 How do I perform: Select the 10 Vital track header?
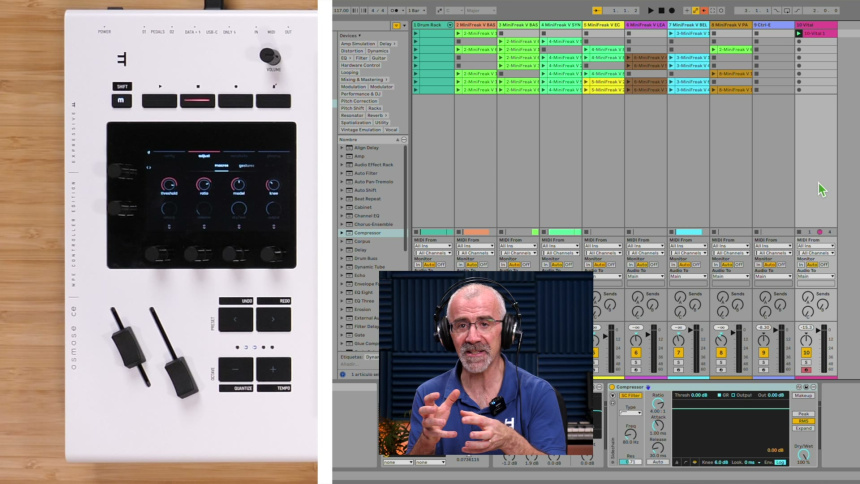tap(816, 25)
